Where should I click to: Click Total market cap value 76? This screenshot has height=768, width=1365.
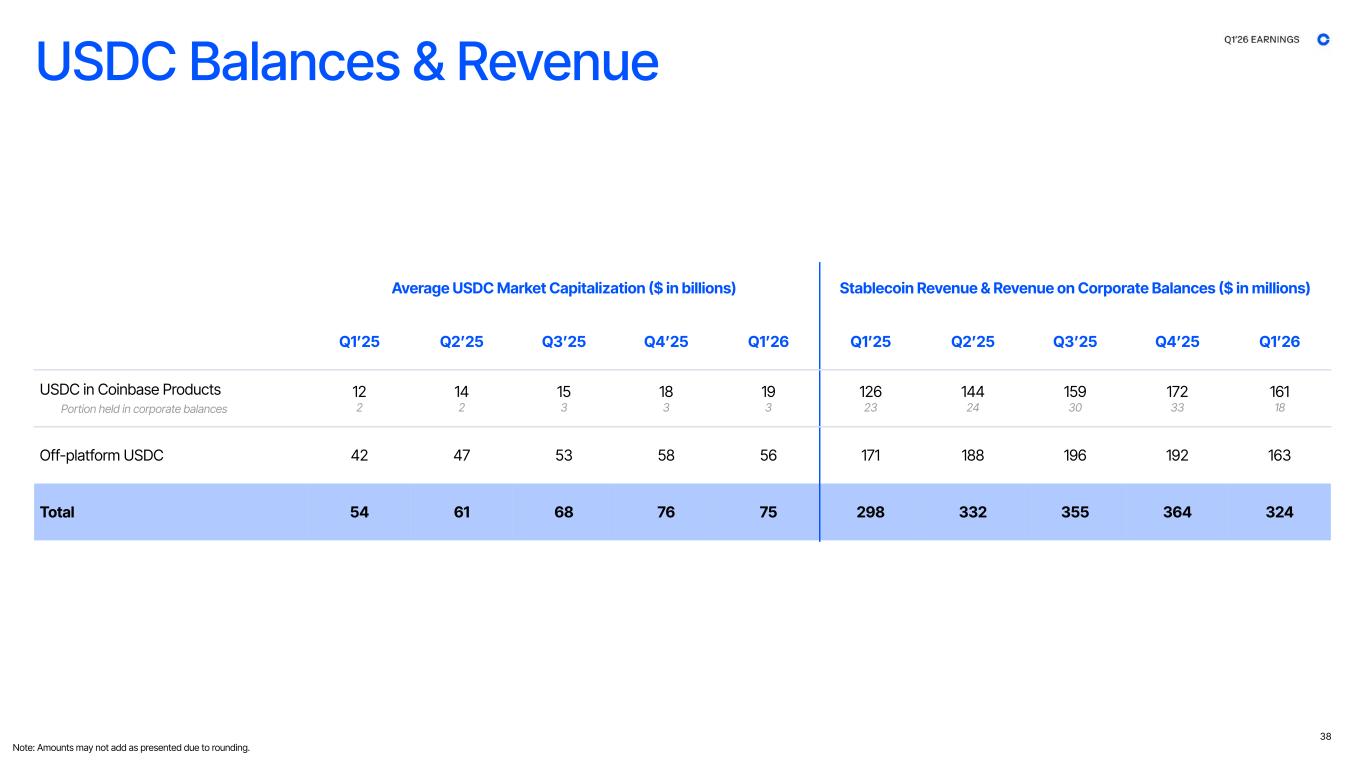coord(666,512)
